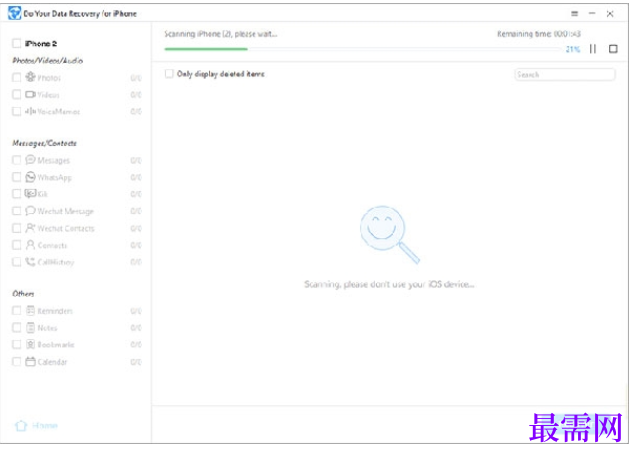Open the hamburger menu in title bar
The width and height of the screenshot is (641, 459).
coord(575,13)
